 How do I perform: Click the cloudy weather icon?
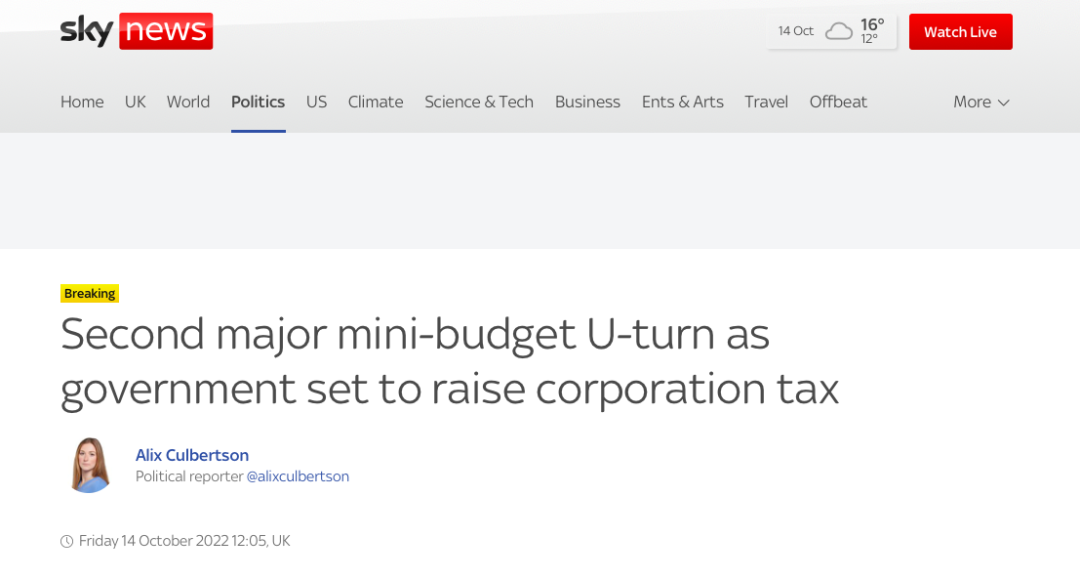tap(838, 31)
